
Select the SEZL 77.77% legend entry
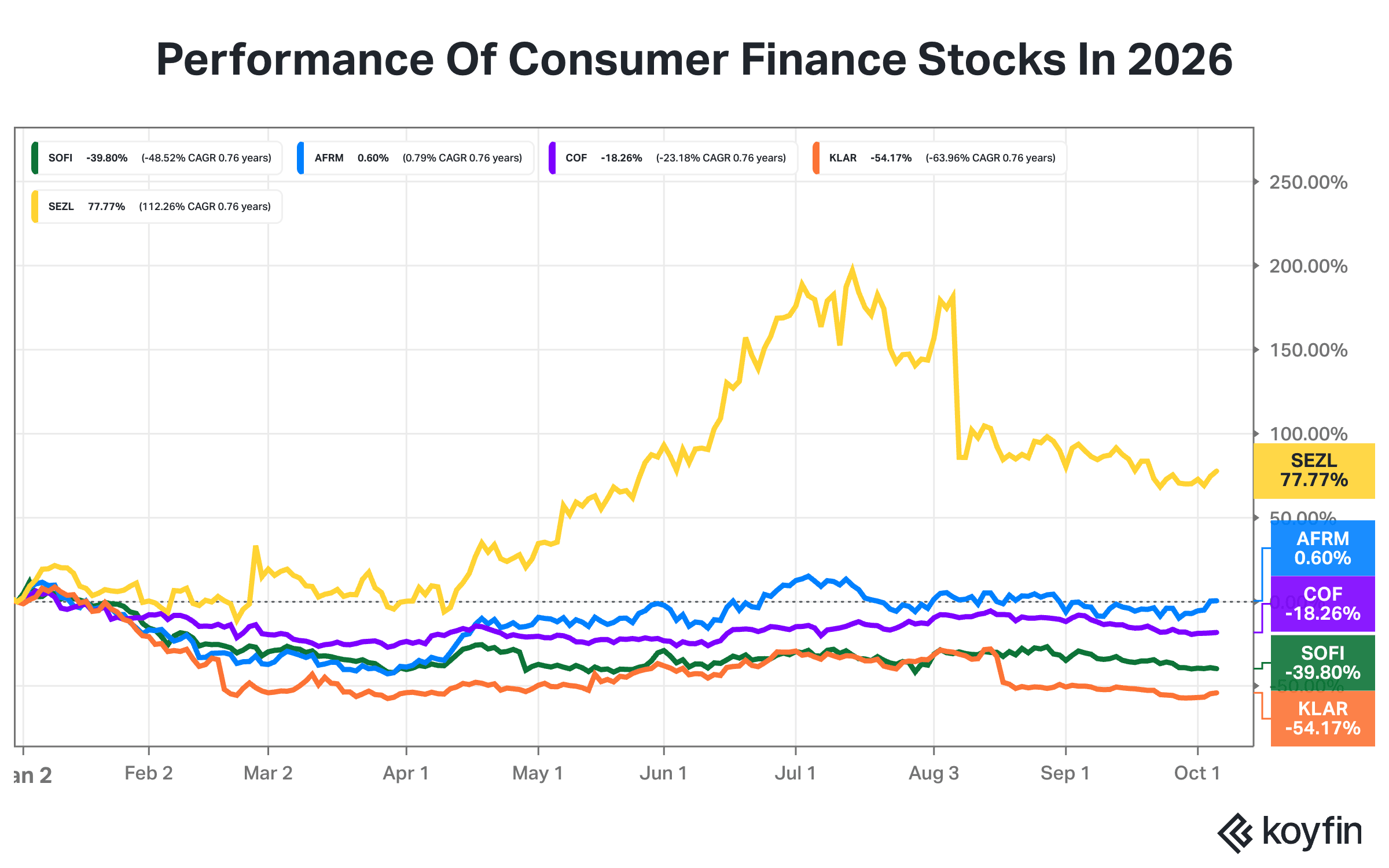157,207
